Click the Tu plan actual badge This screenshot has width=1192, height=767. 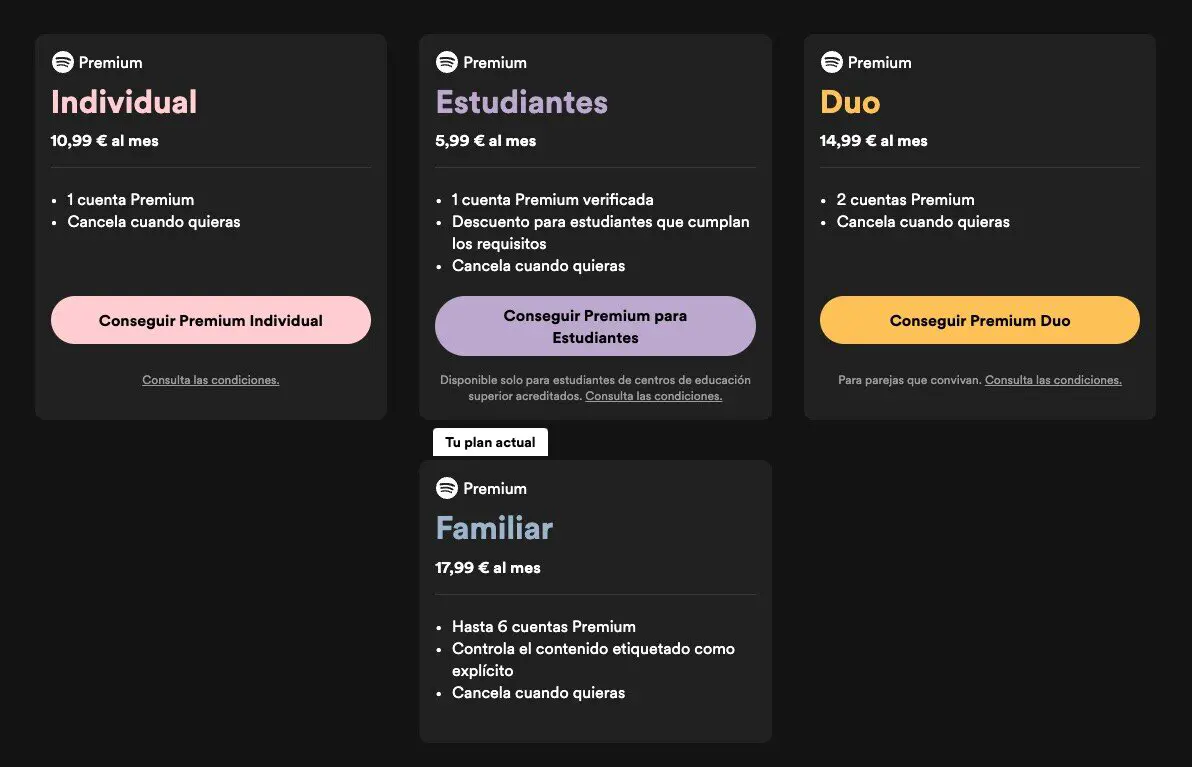490,442
